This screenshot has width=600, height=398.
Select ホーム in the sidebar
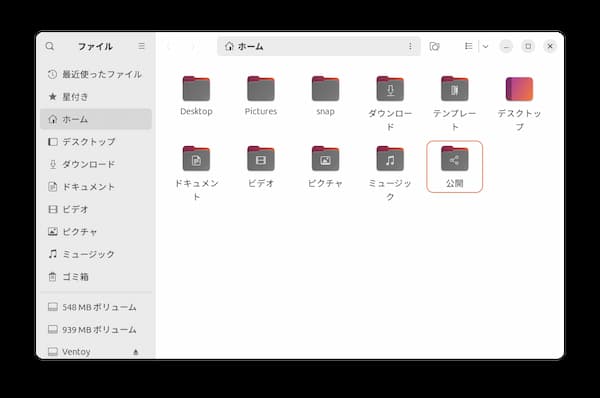pos(96,119)
